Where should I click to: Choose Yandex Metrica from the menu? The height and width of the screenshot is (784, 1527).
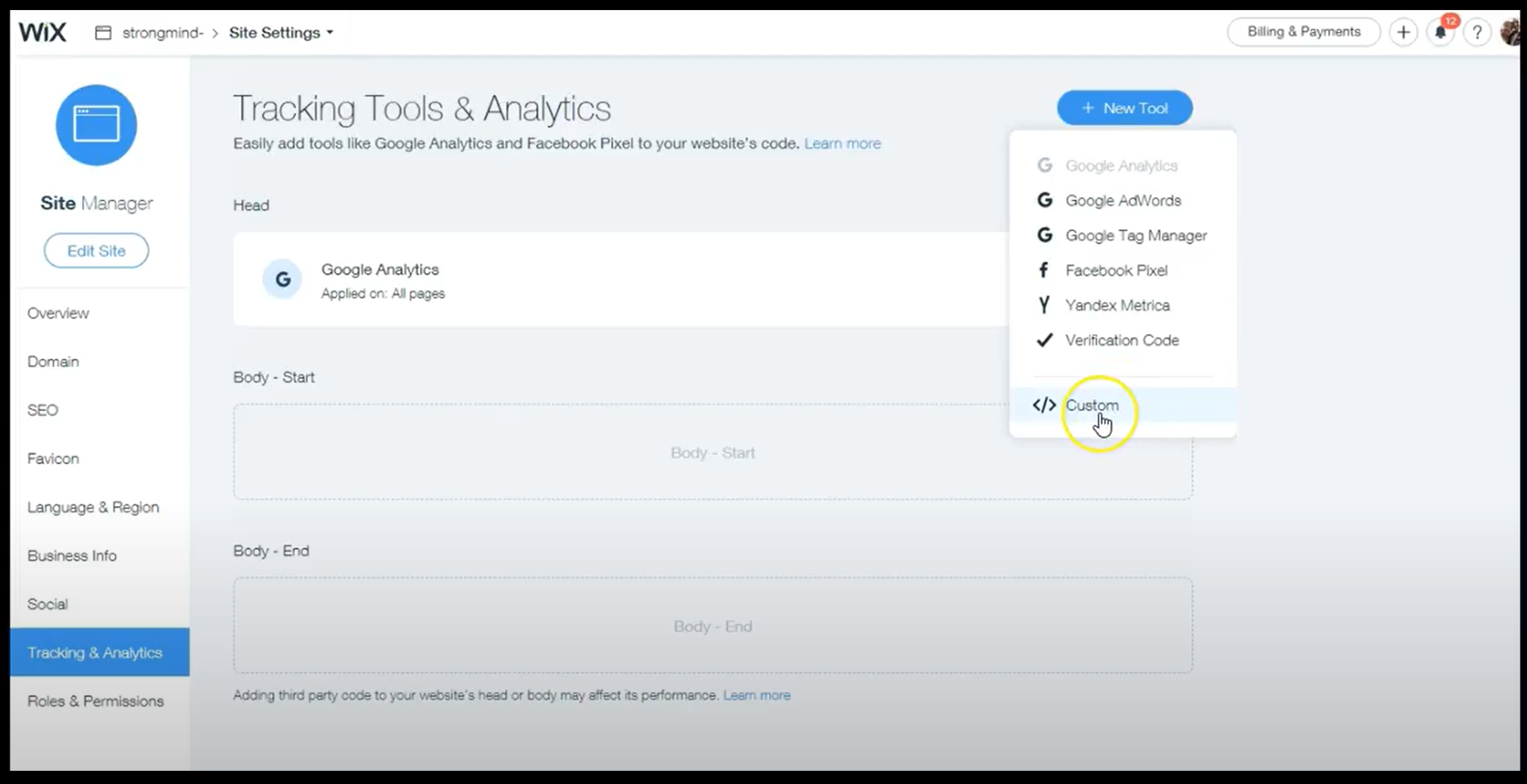pyautogui.click(x=1123, y=306)
